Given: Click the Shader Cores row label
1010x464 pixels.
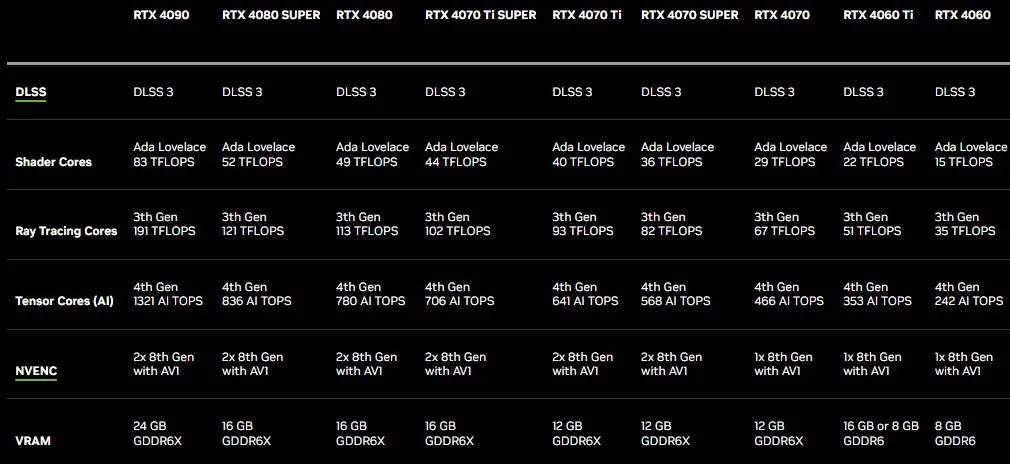Looking at the screenshot, I should coord(53,162).
